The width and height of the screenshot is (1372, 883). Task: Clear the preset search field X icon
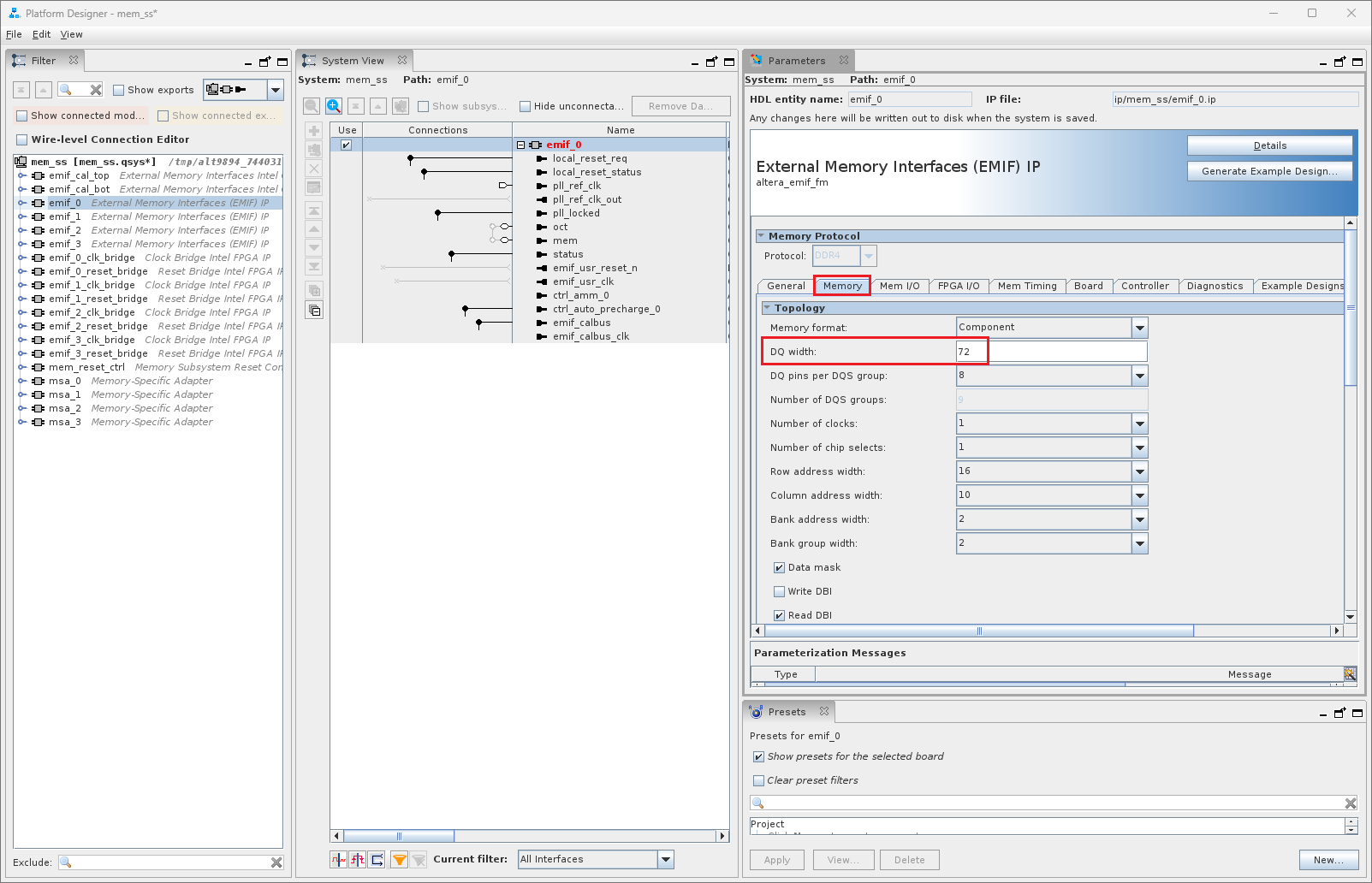[1350, 803]
